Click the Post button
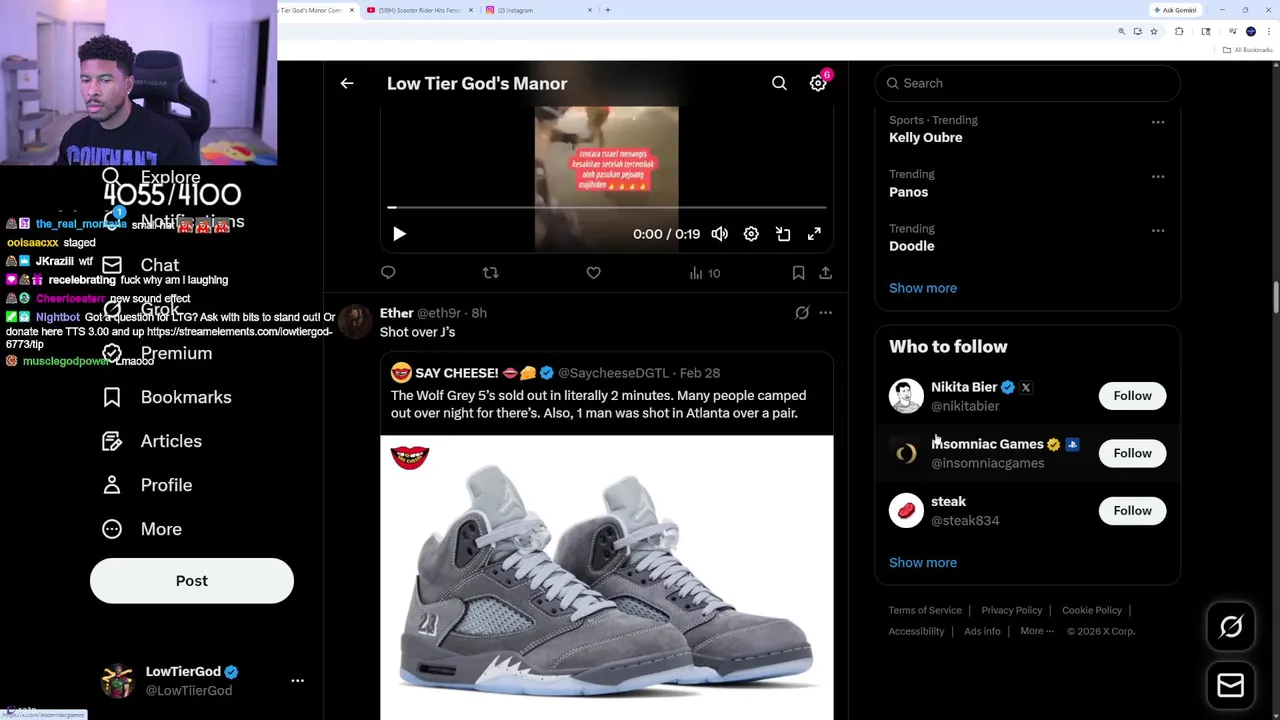Screen dimensions: 1280x720 192,581
